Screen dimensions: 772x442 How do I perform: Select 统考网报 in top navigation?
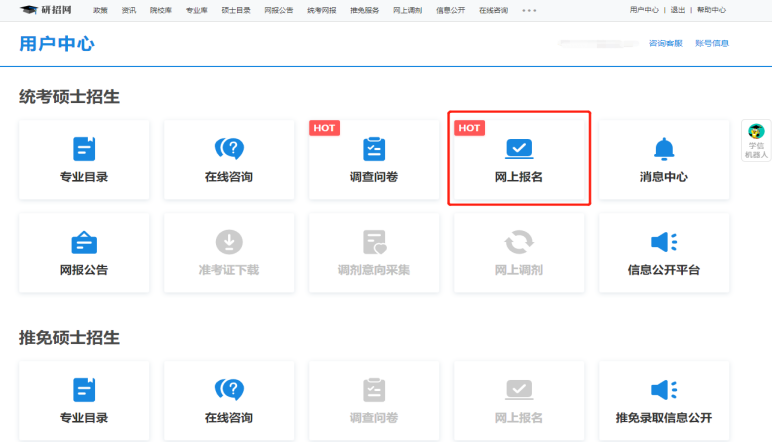click(x=322, y=10)
